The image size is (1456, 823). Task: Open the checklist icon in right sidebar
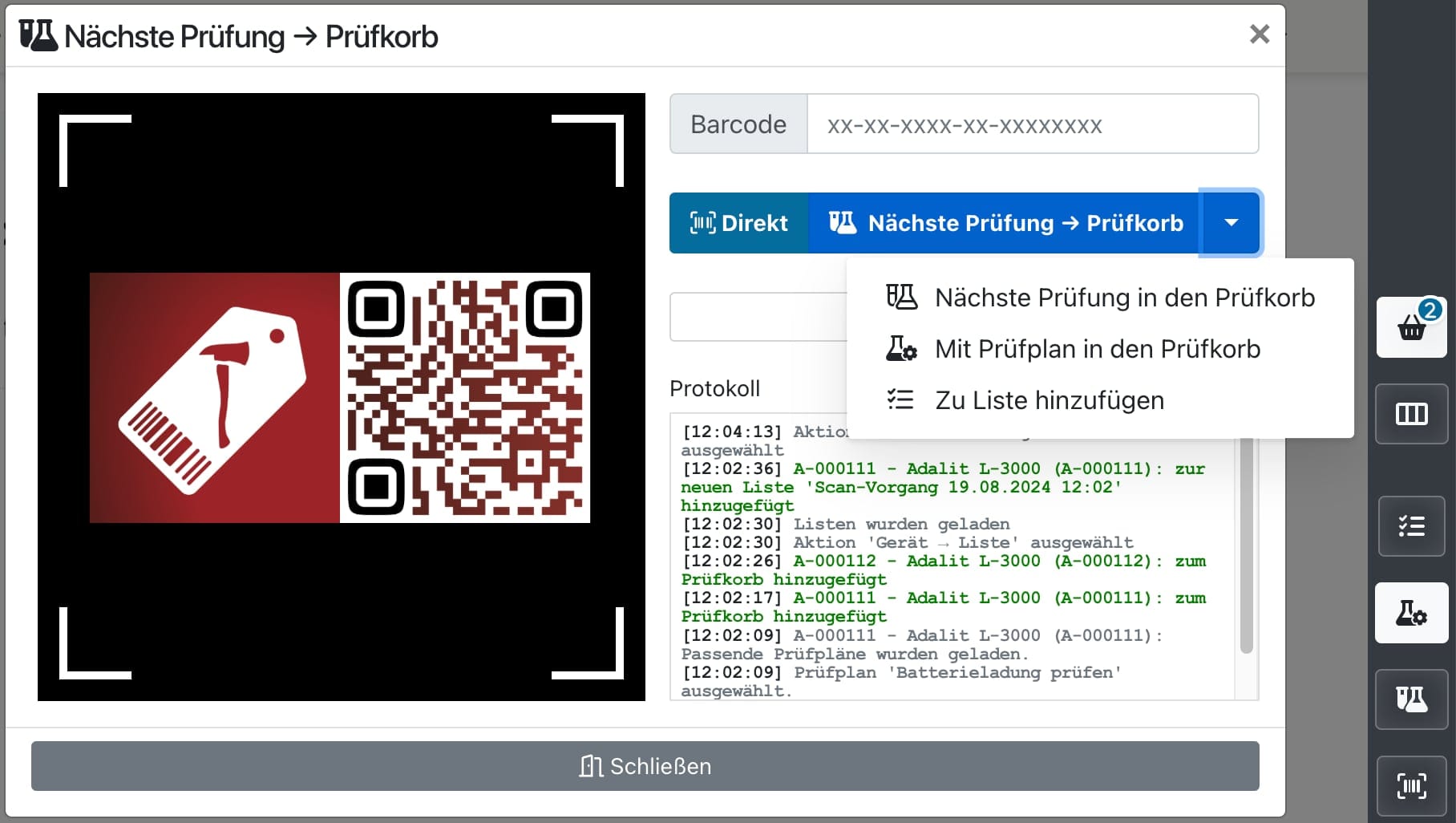pos(1411,526)
